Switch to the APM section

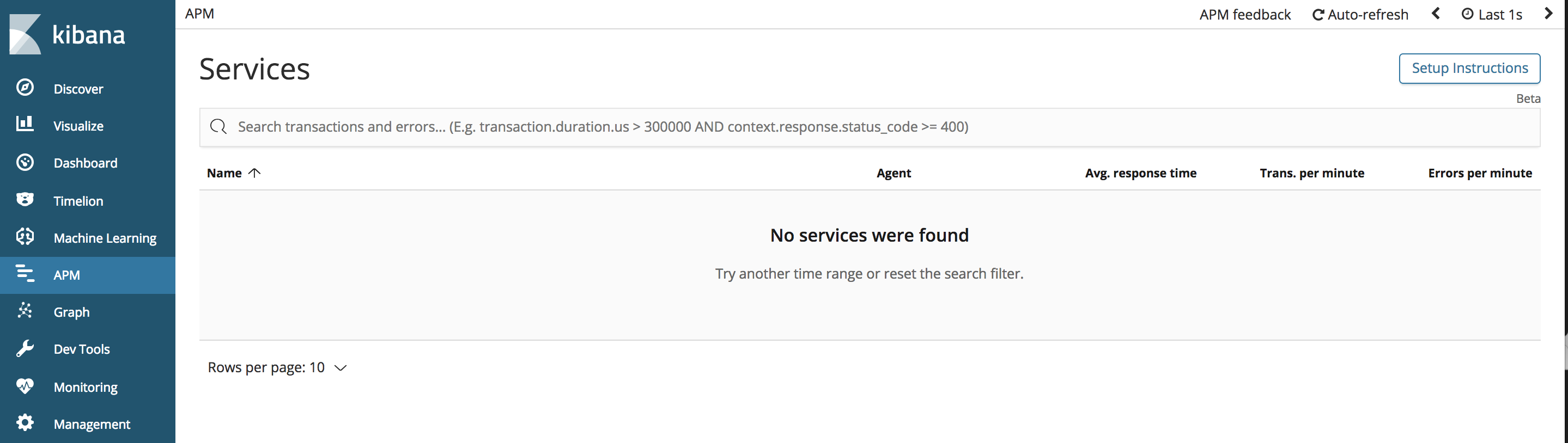click(66, 275)
